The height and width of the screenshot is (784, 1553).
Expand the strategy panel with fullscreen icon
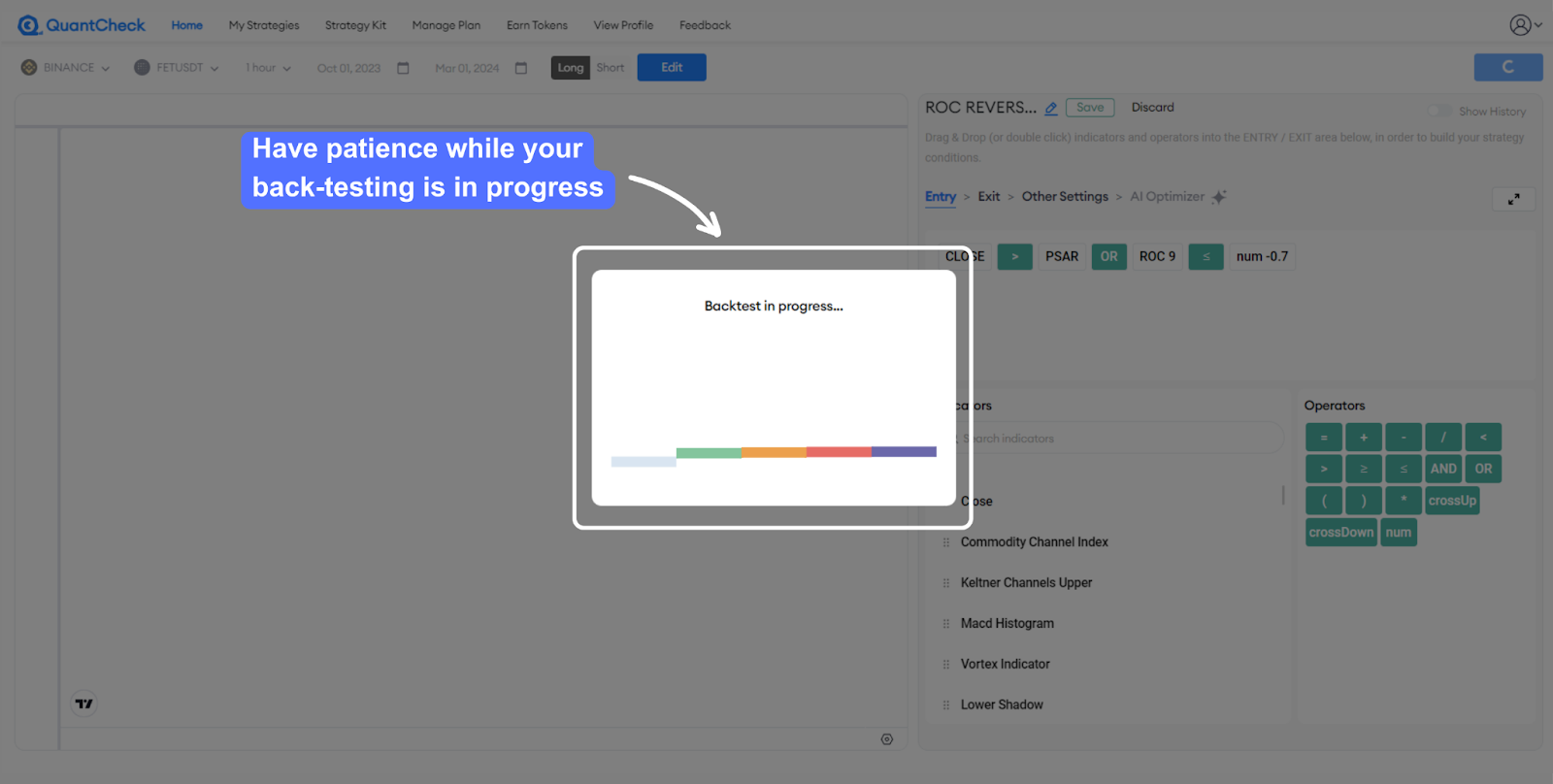coord(1513,199)
